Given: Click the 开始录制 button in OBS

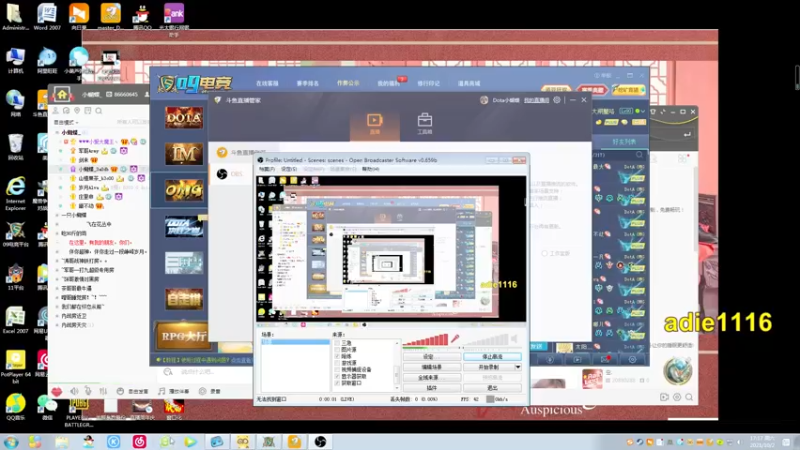Looking at the screenshot, I should pos(489,367).
